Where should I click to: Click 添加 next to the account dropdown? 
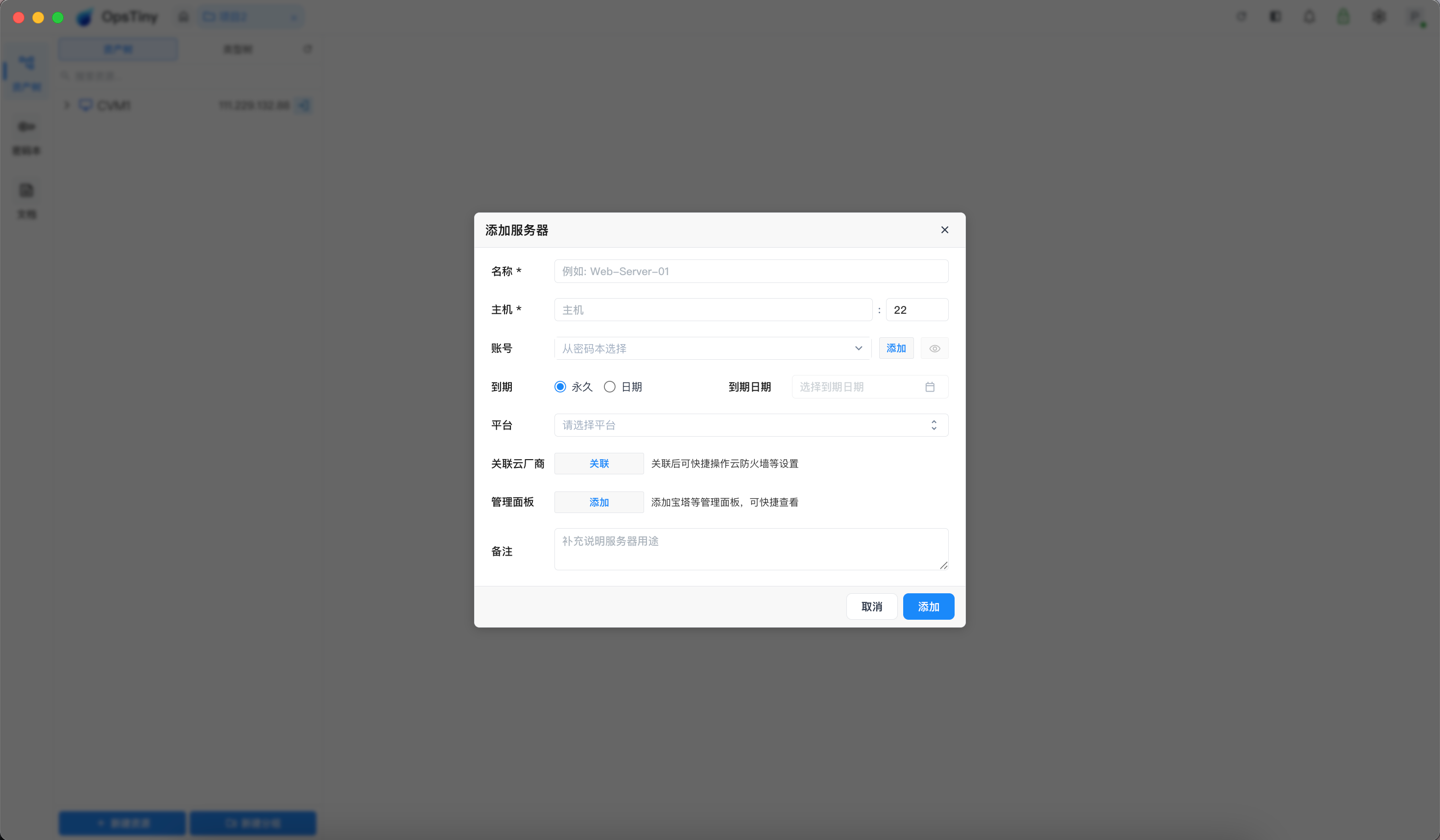(896, 349)
